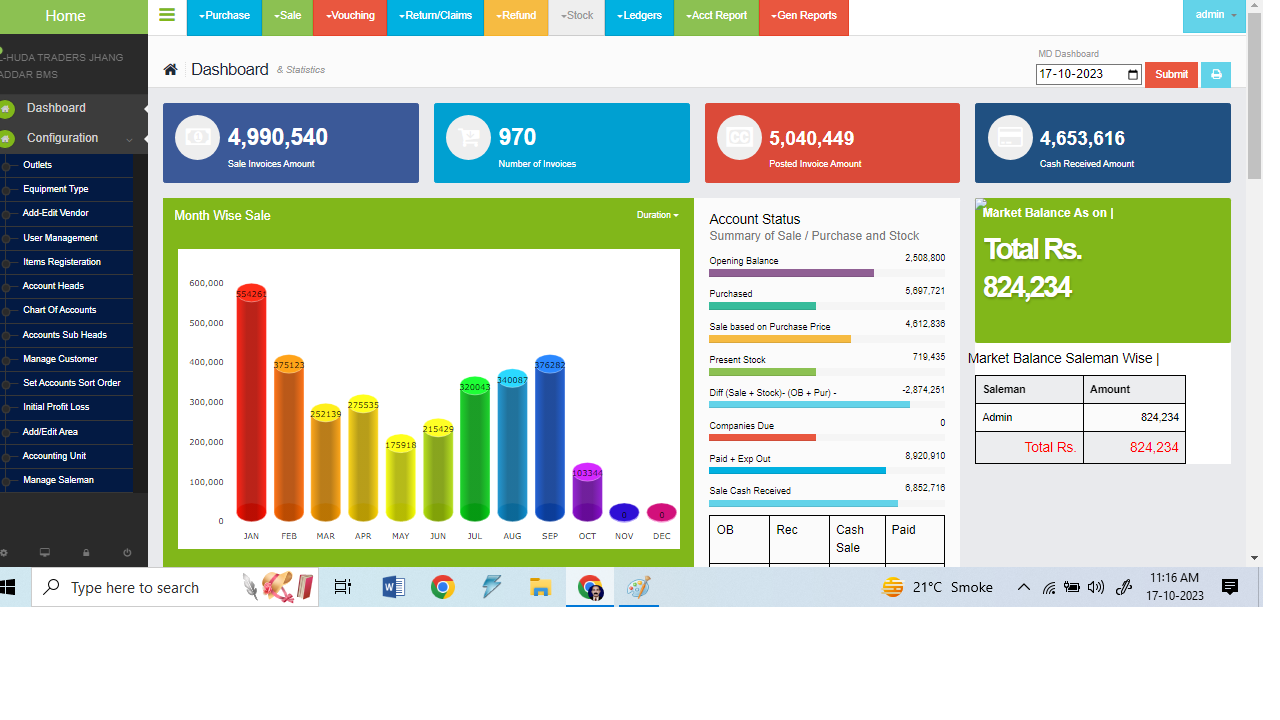Open the Ledgers menu
1280x720 pixels.
pyautogui.click(x=639, y=17)
